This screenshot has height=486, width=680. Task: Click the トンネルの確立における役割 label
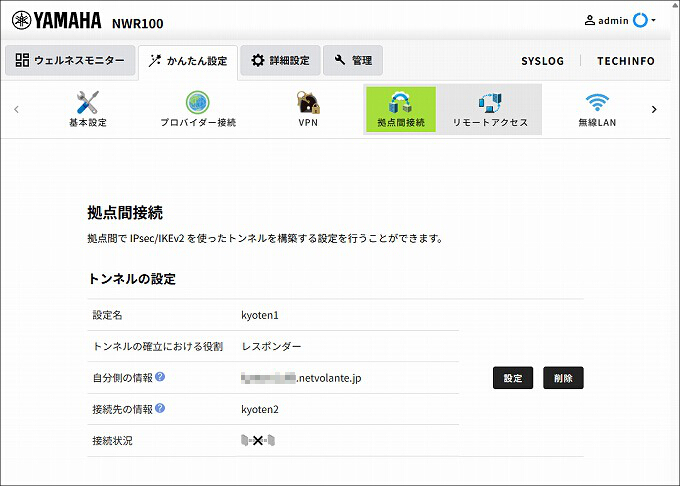point(158,346)
